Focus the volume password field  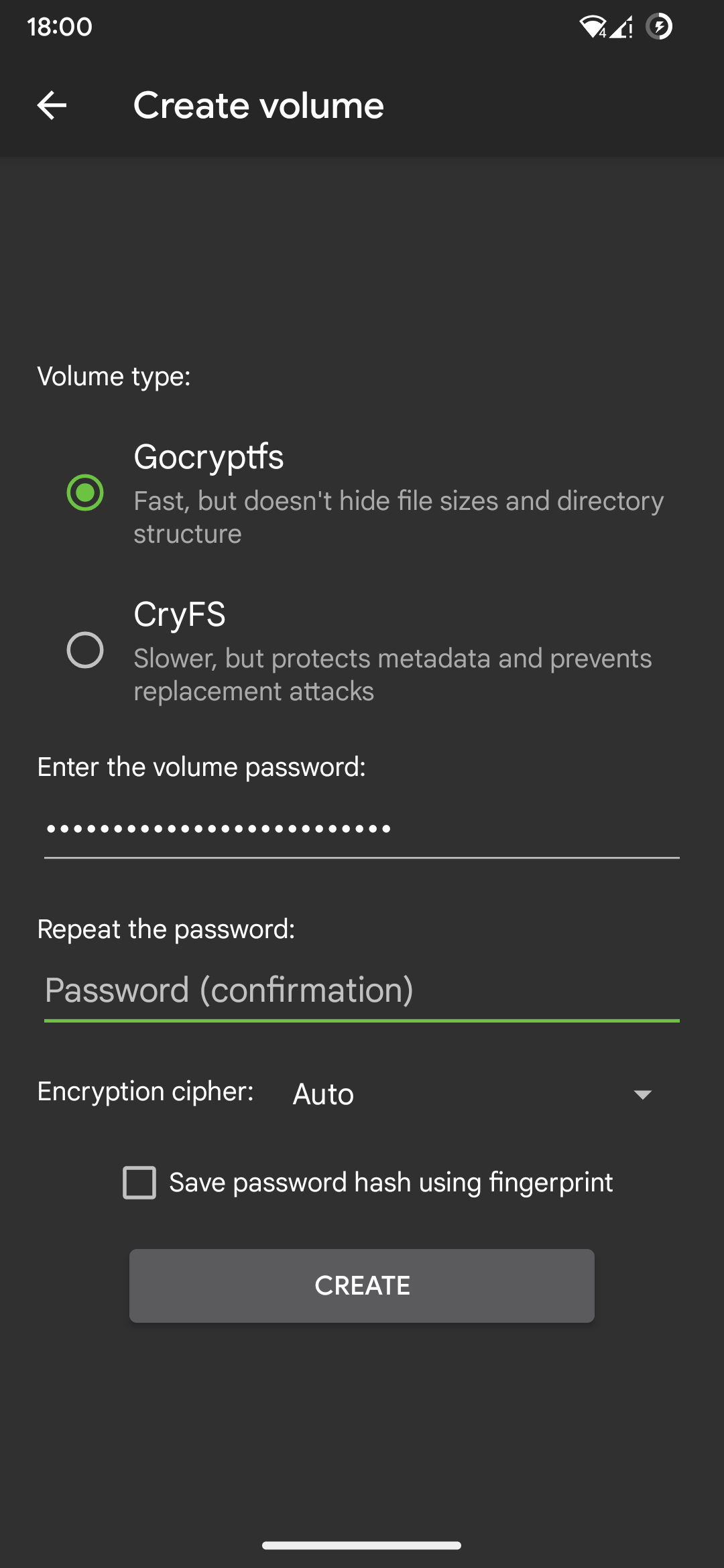362,830
